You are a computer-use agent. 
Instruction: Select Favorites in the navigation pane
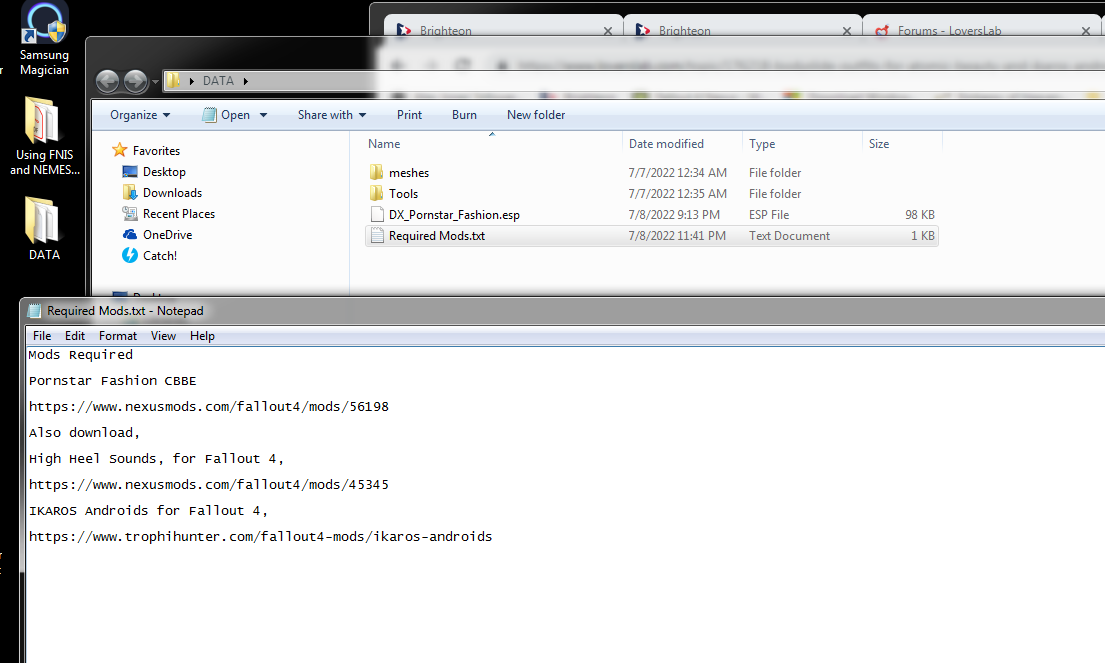pyautogui.click(x=156, y=151)
